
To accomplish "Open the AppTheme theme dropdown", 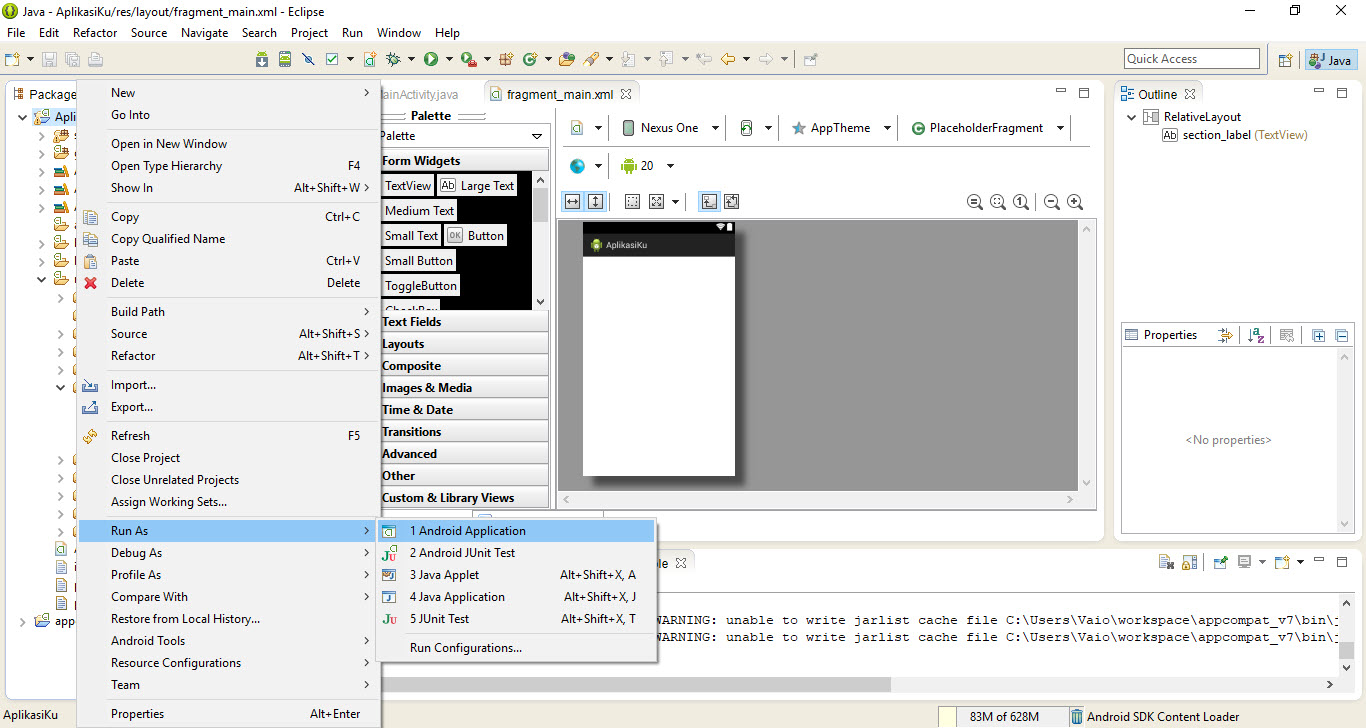I will (x=840, y=128).
